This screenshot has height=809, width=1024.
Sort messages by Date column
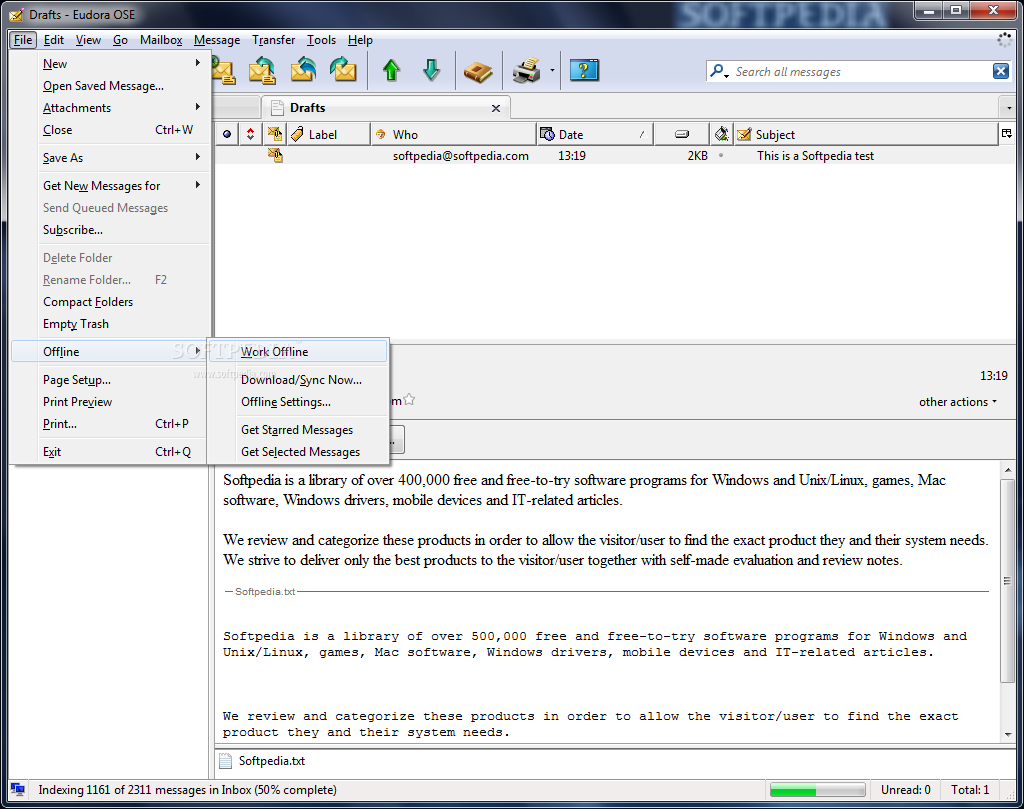tap(596, 135)
